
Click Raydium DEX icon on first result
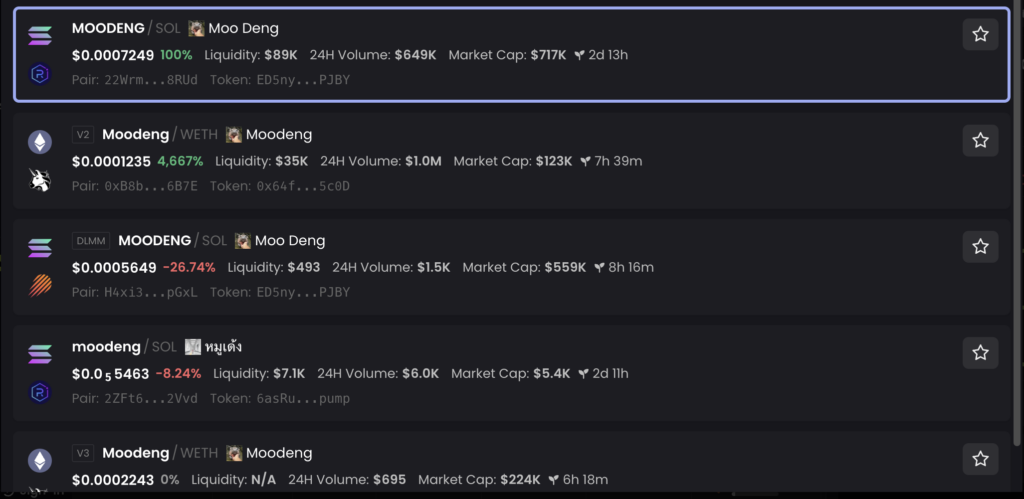(x=40, y=73)
